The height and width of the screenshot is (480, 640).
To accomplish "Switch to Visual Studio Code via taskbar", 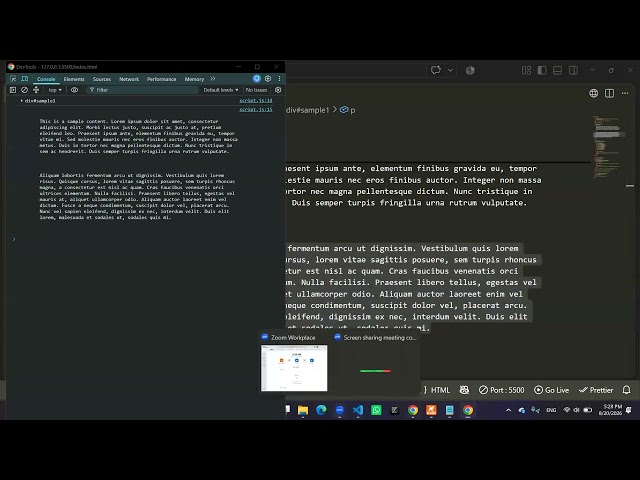I will pyautogui.click(x=358, y=410).
